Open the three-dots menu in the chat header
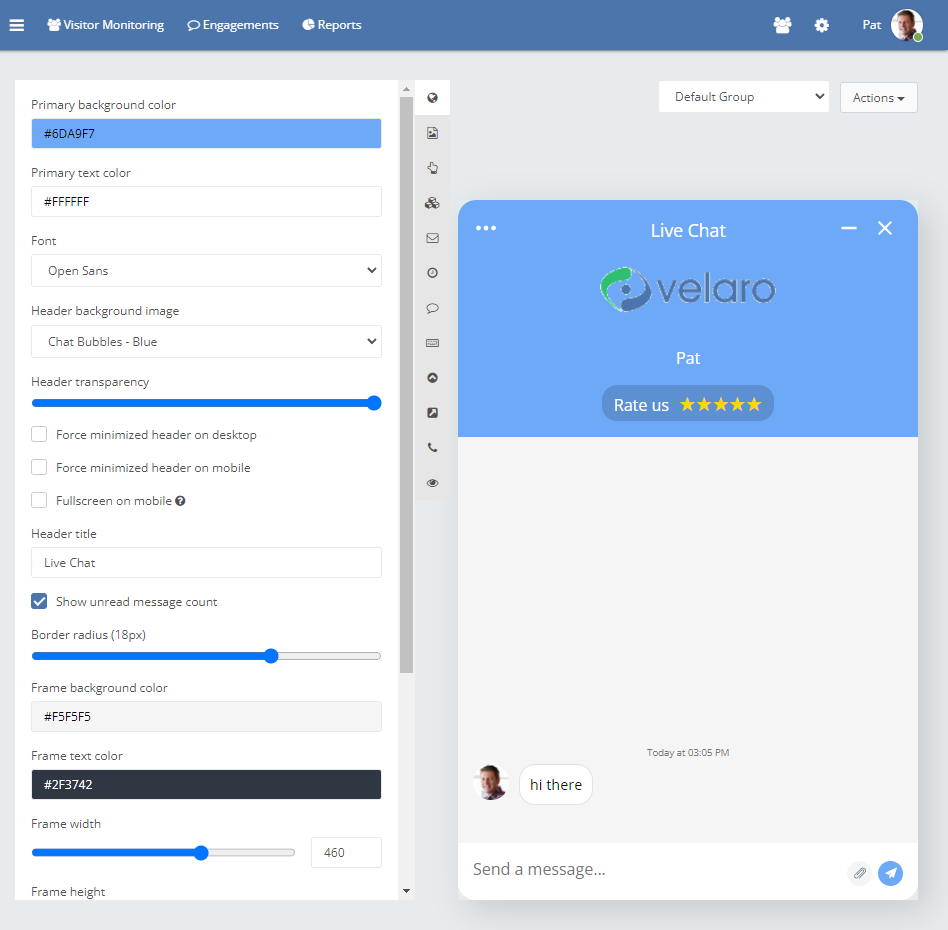 pyautogui.click(x=486, y=228)
